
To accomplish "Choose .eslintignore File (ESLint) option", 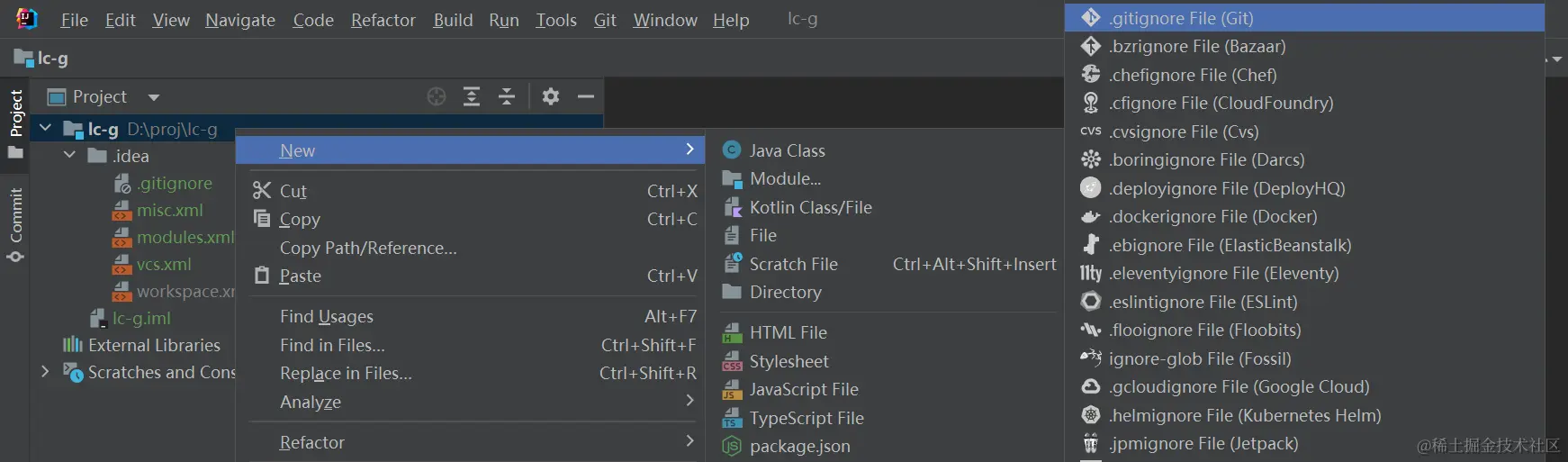I will pyautogui.click(x=1203, y=302).
